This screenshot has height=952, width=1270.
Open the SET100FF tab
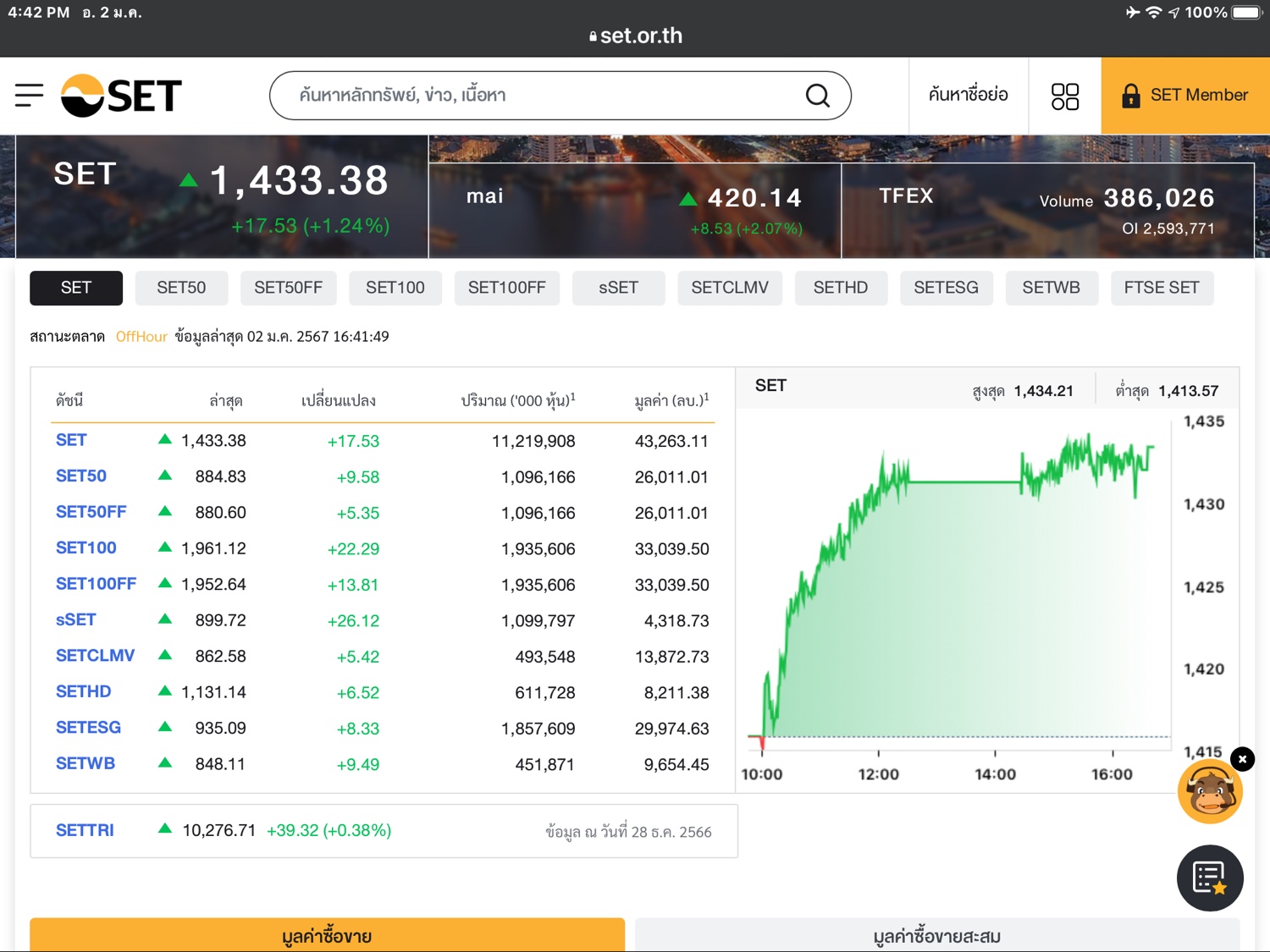(507, 288)
